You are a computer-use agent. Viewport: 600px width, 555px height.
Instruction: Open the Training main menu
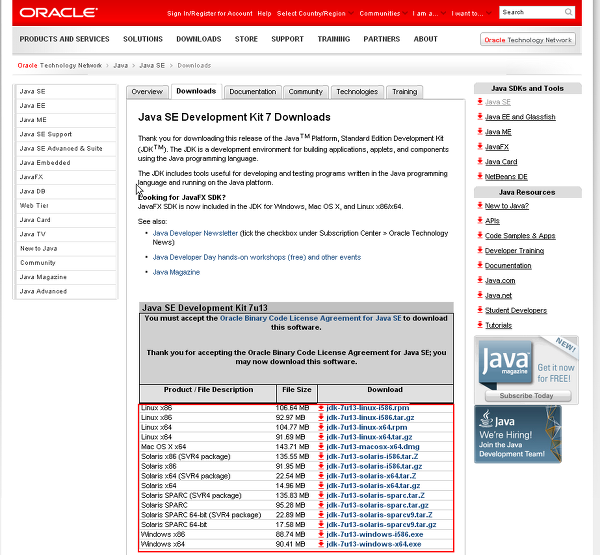(334, 39)
